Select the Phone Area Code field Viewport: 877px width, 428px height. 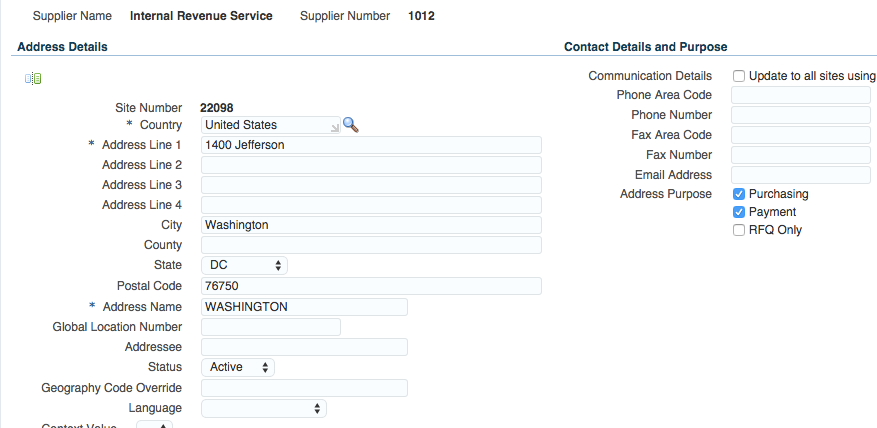[800, 95]
